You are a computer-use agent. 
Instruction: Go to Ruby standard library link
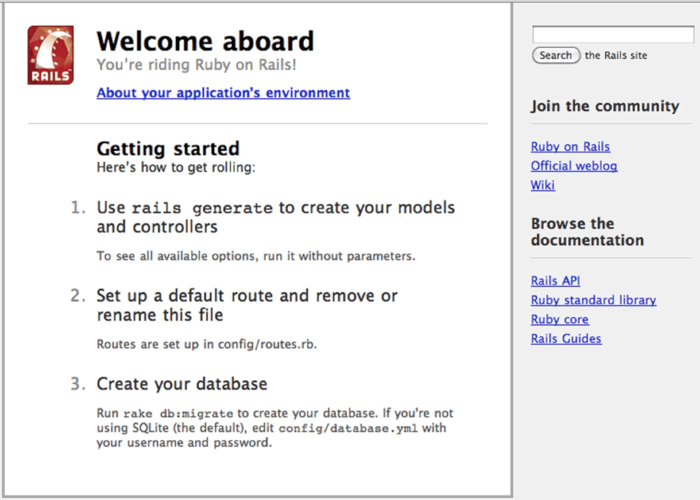click(593, 300)
